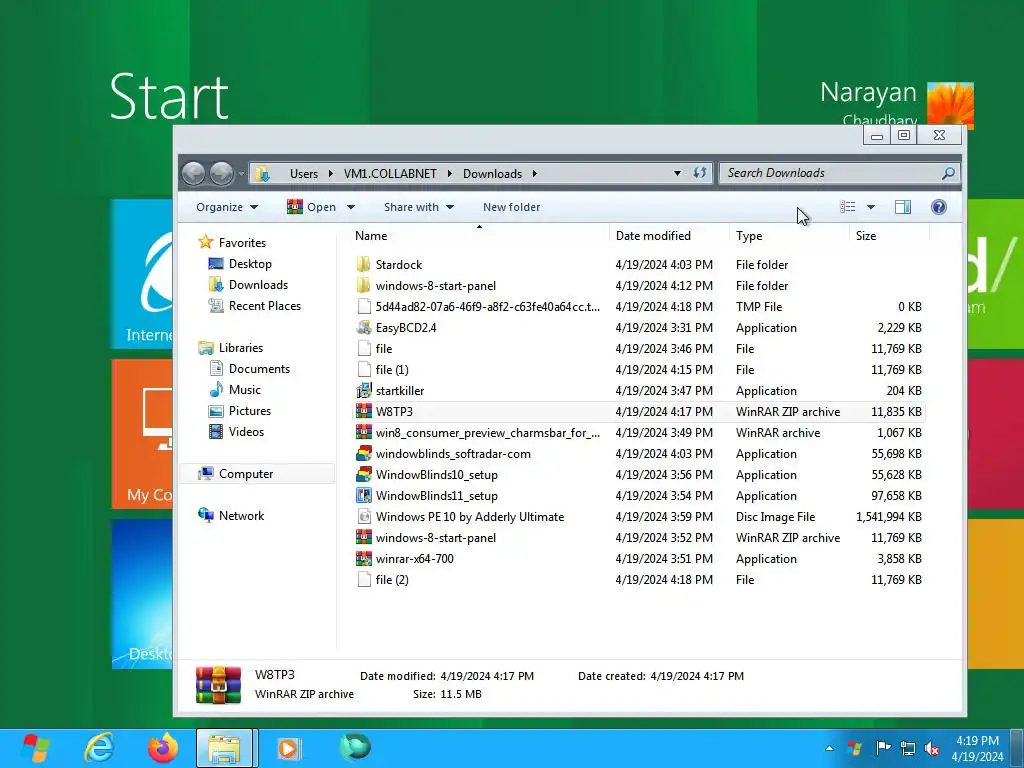Open the teal bird taskbar application
1024x768 pixels.
pos(355,747)
